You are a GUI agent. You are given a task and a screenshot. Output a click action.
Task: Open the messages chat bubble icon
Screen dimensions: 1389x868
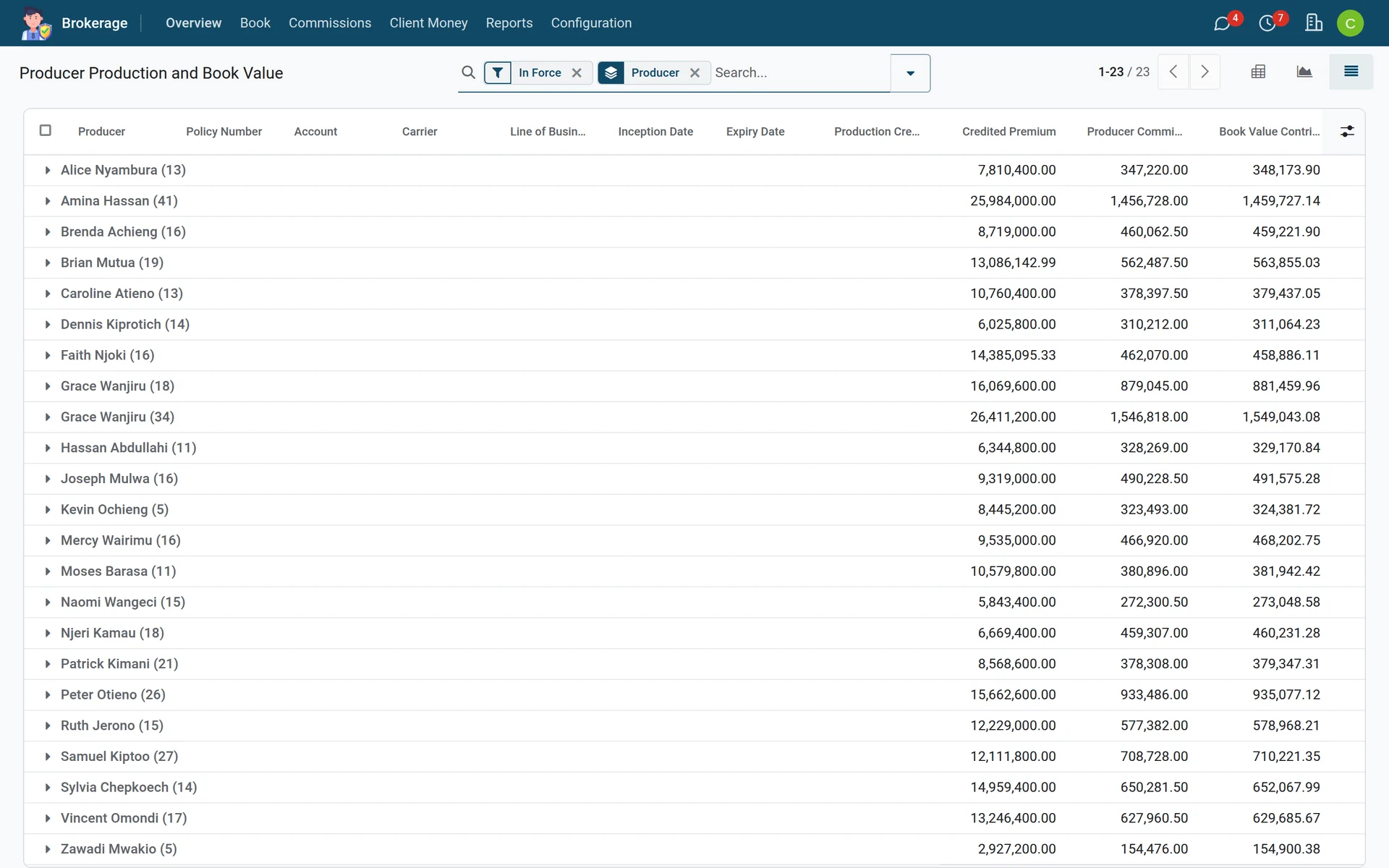[x=1222, y=23]
